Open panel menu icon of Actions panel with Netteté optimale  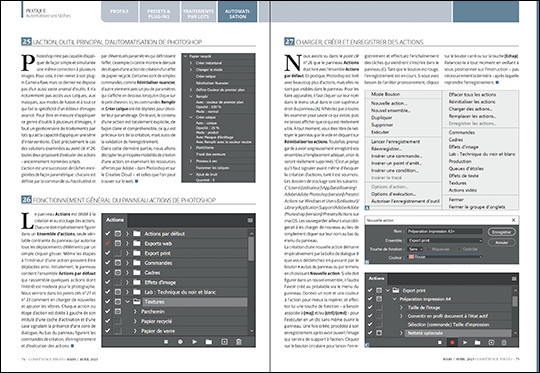point(514,278)
